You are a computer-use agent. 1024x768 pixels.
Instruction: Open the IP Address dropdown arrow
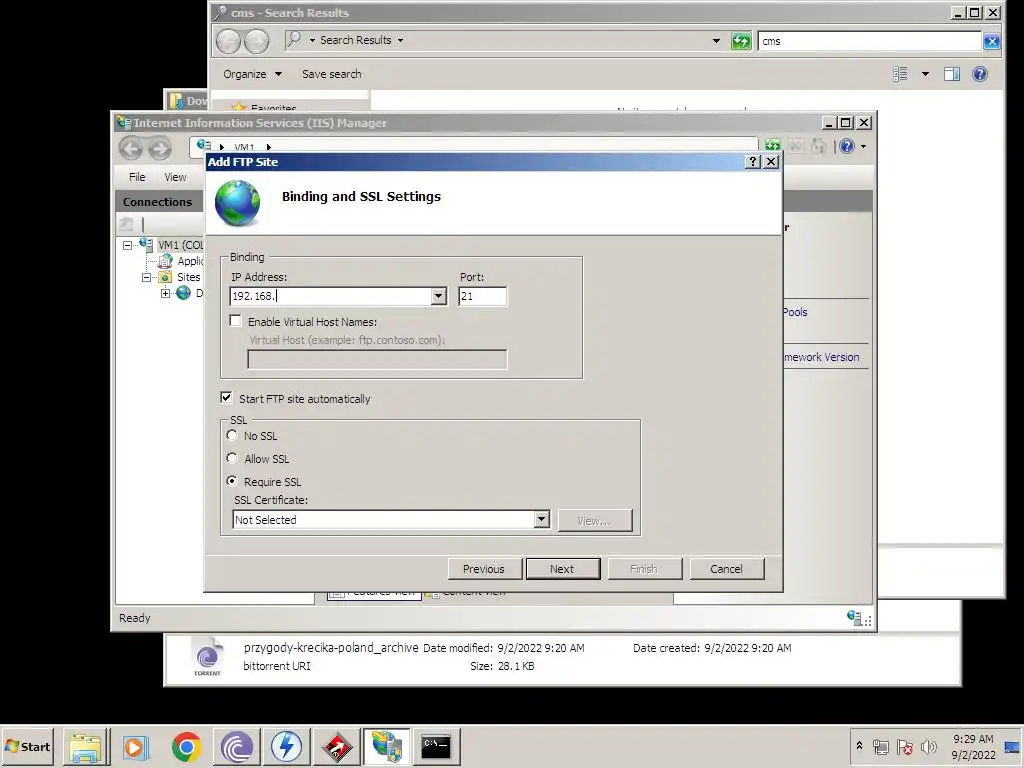coord(438,296)
